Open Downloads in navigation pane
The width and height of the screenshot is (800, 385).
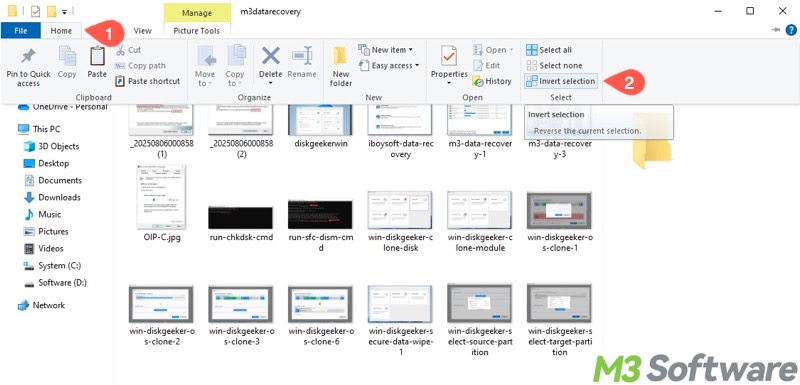(52, 197)
